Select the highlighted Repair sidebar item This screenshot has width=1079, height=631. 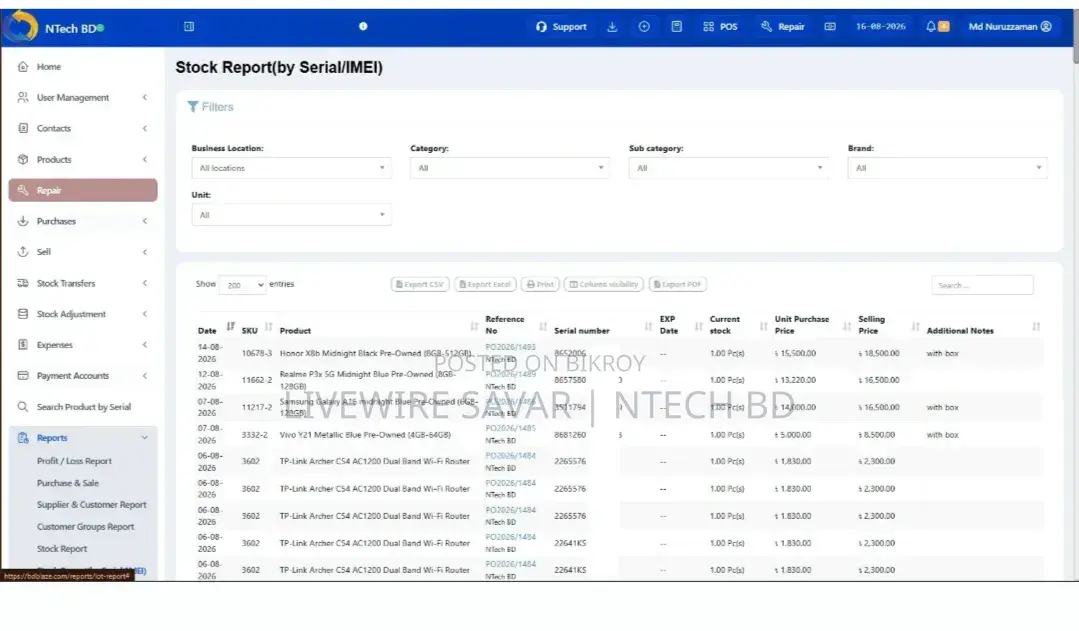point(83,191)
